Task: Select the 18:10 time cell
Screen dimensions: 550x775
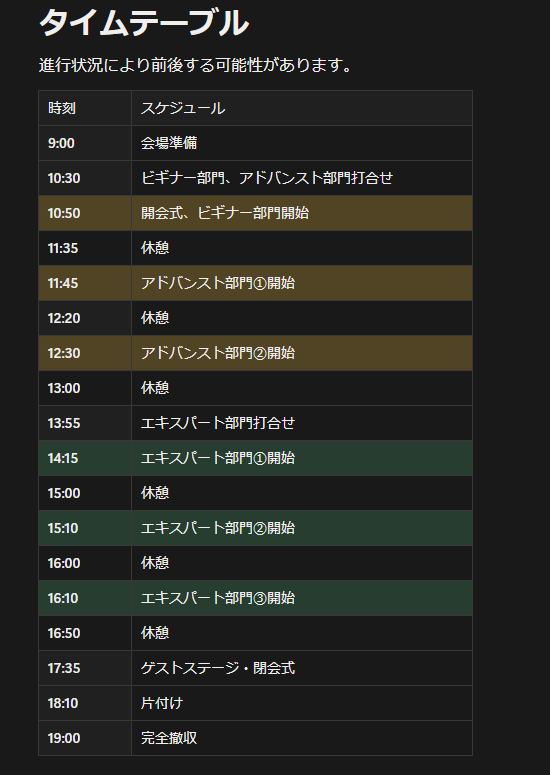Action: coord(85,703)
